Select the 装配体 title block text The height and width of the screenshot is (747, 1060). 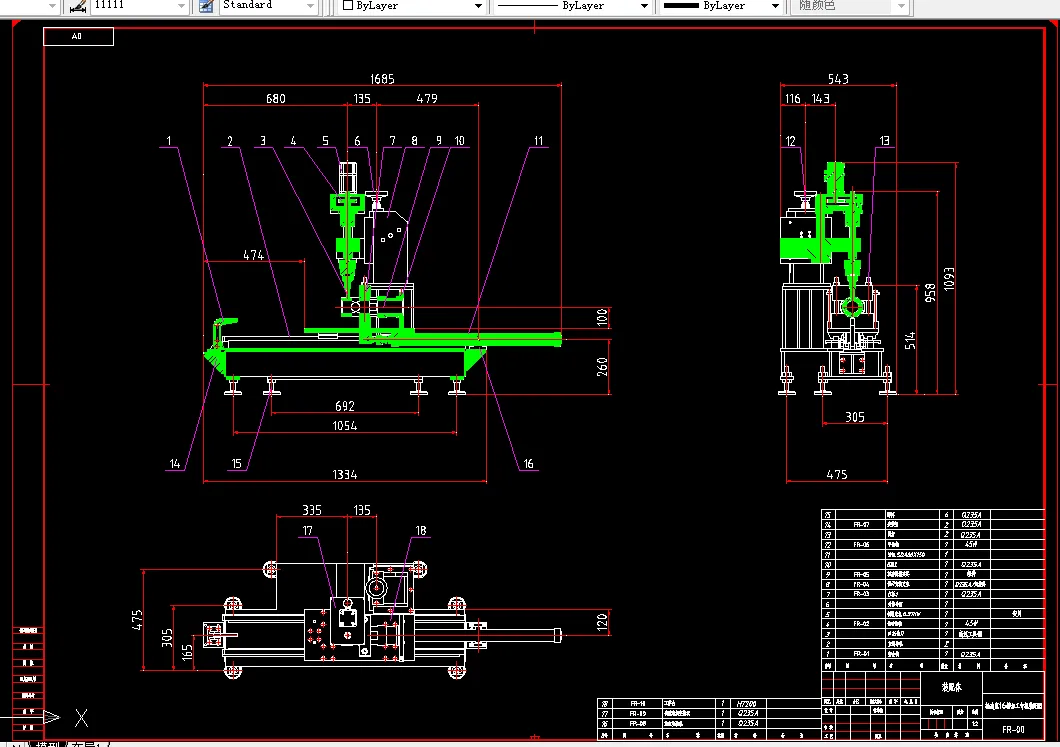point(952,687)
